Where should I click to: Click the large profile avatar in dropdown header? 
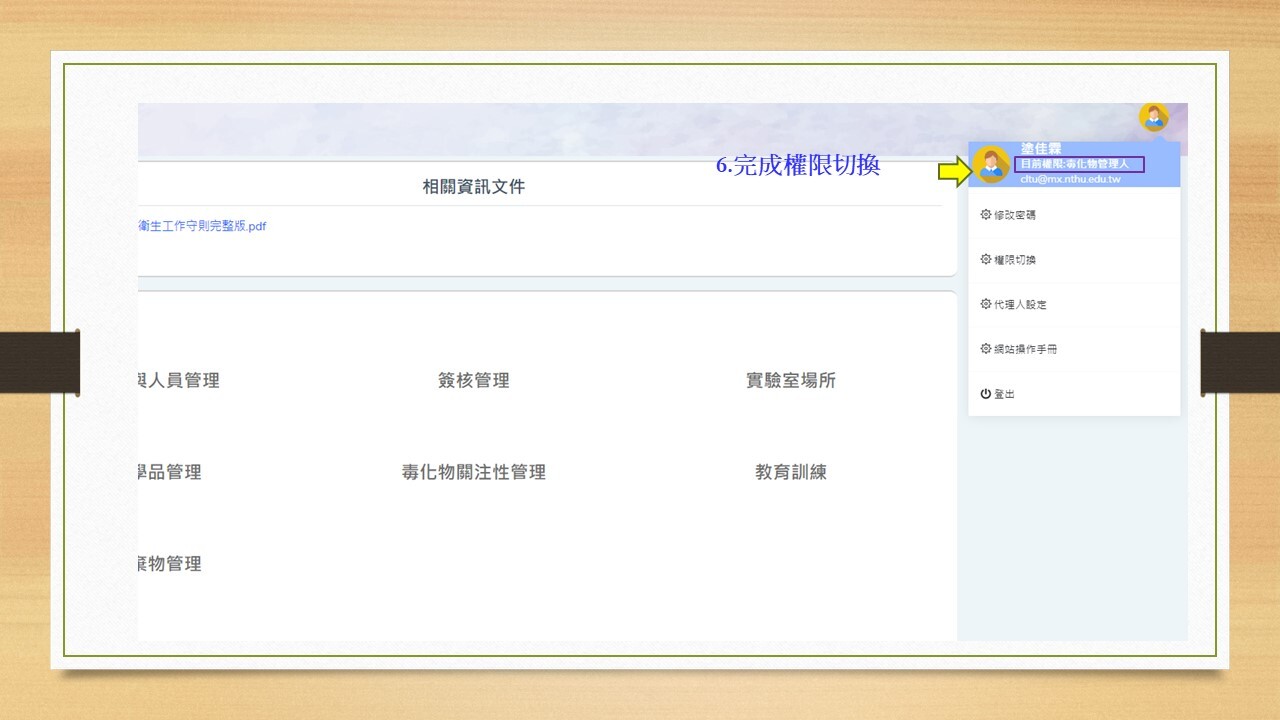(991, 166)
